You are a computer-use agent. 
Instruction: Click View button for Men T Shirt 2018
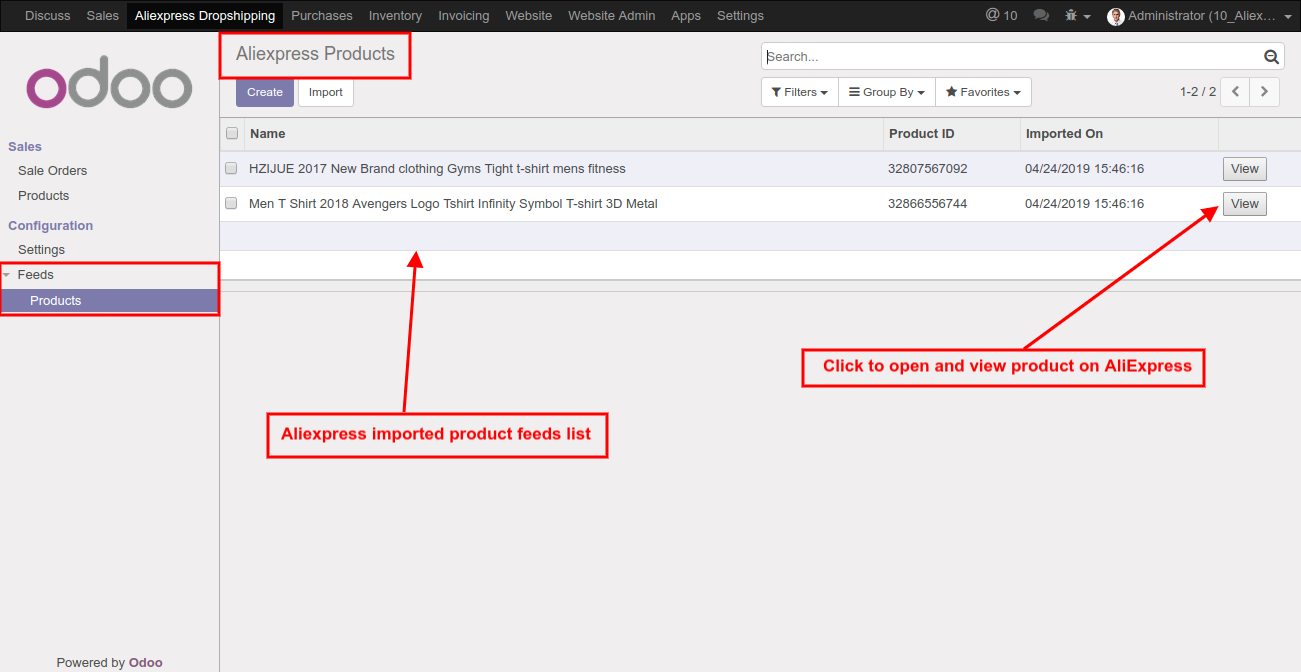click(1245, 204)
